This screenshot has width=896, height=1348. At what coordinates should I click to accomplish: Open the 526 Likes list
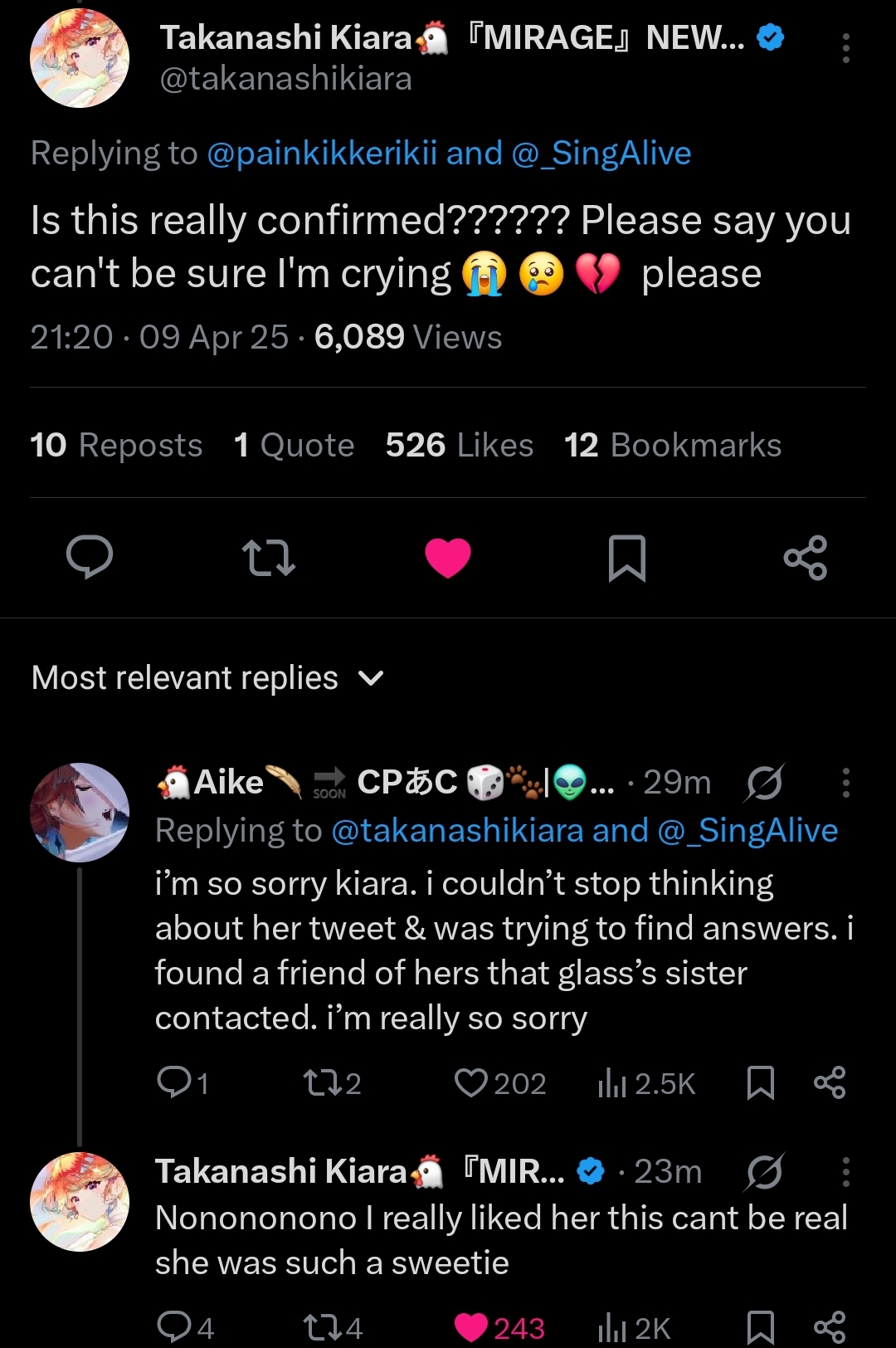pos(459,445)
